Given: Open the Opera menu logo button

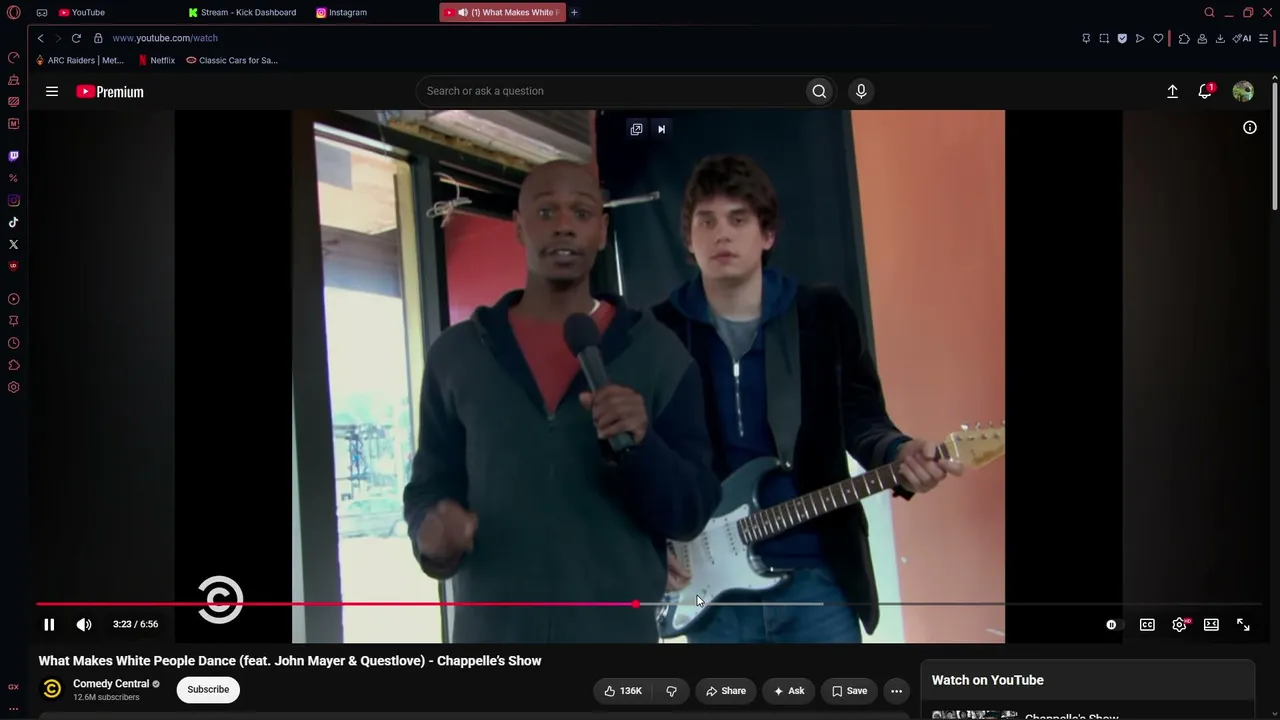Looking at the screenshot, I should point(13,12).
